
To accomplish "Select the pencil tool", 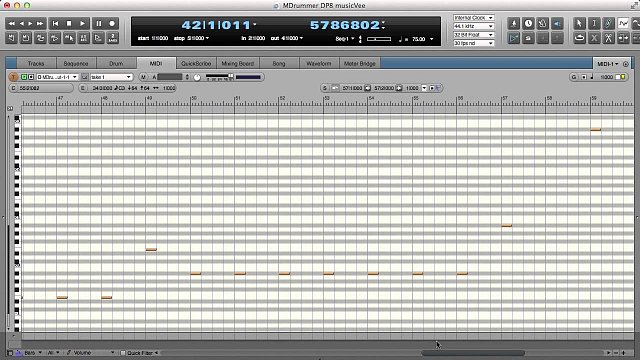I will (x=609, y=24).
